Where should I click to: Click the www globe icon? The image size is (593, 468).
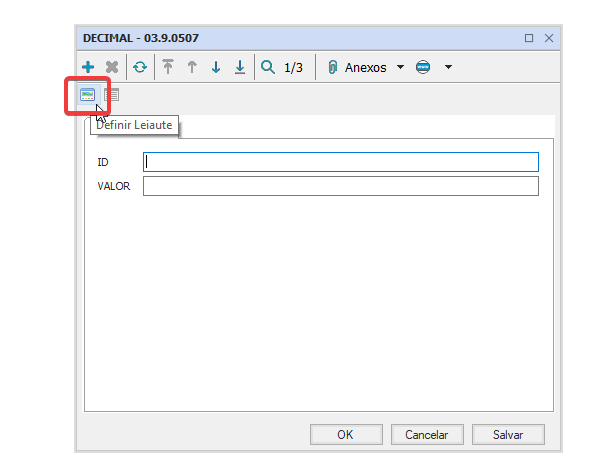(x=423, y=67)
